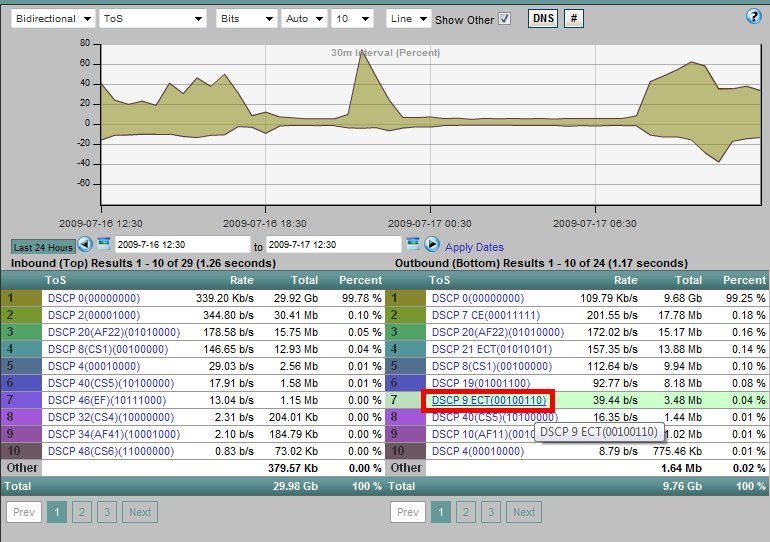Open the ToS report type dropdown
Viewport: 770px width, 542px height.
(x=153, y=19)
